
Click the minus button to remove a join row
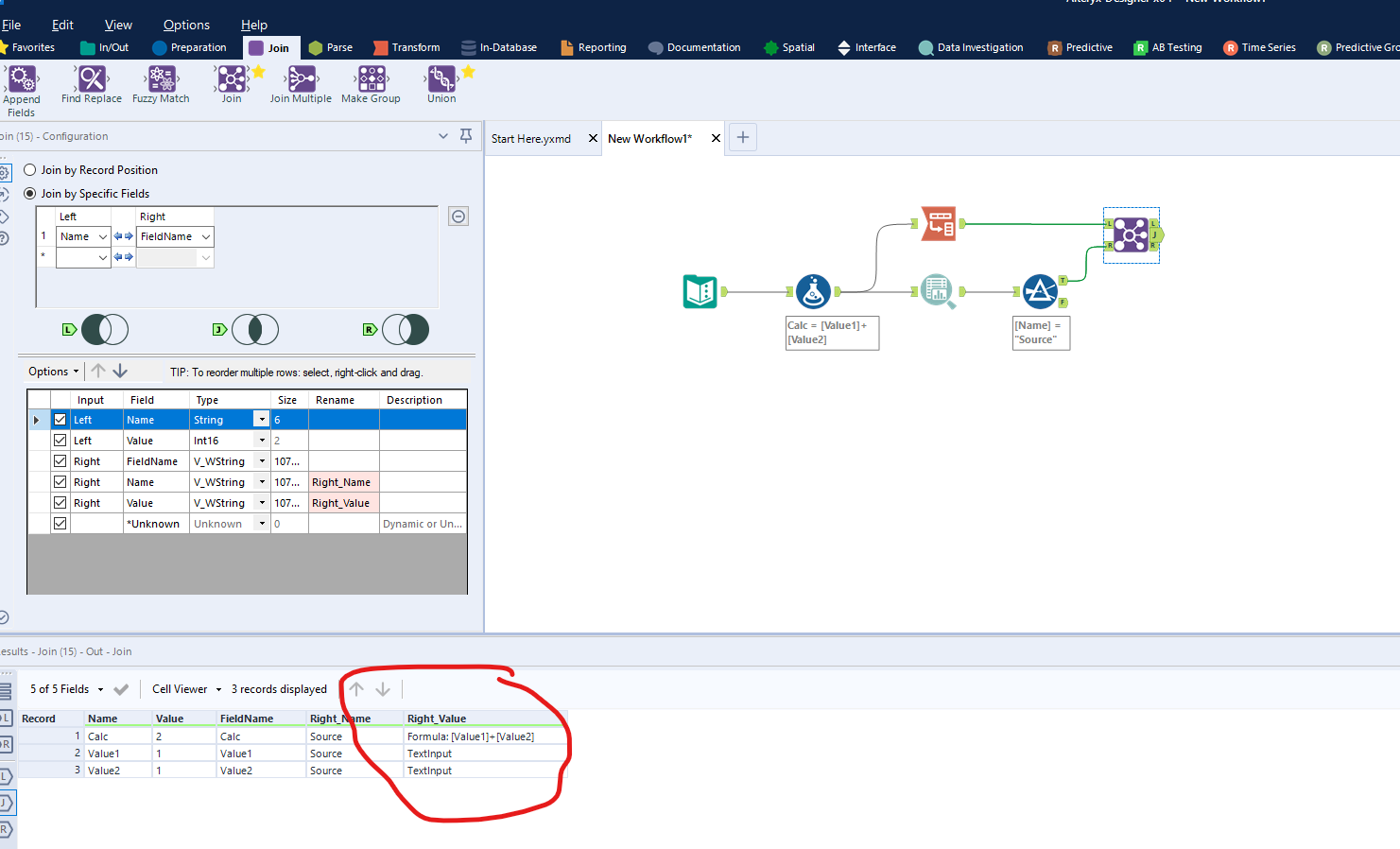click(458, 216)
